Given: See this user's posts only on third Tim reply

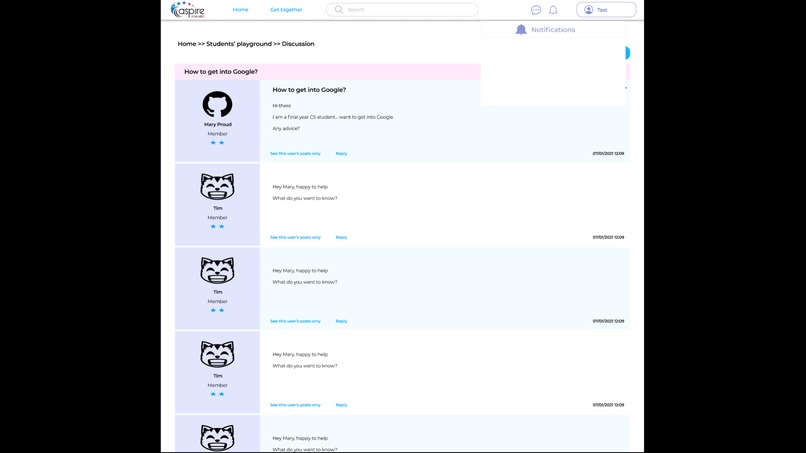Looking at the screenshot, I should click(x=295, y=405).
